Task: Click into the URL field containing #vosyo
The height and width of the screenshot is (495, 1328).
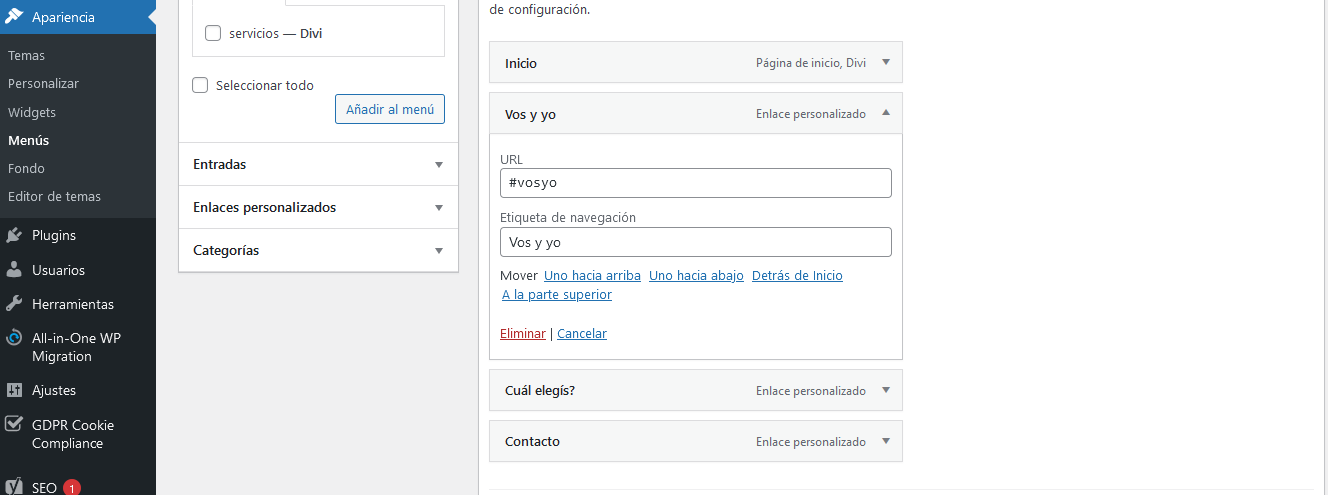Action: [x=695, y=183]
